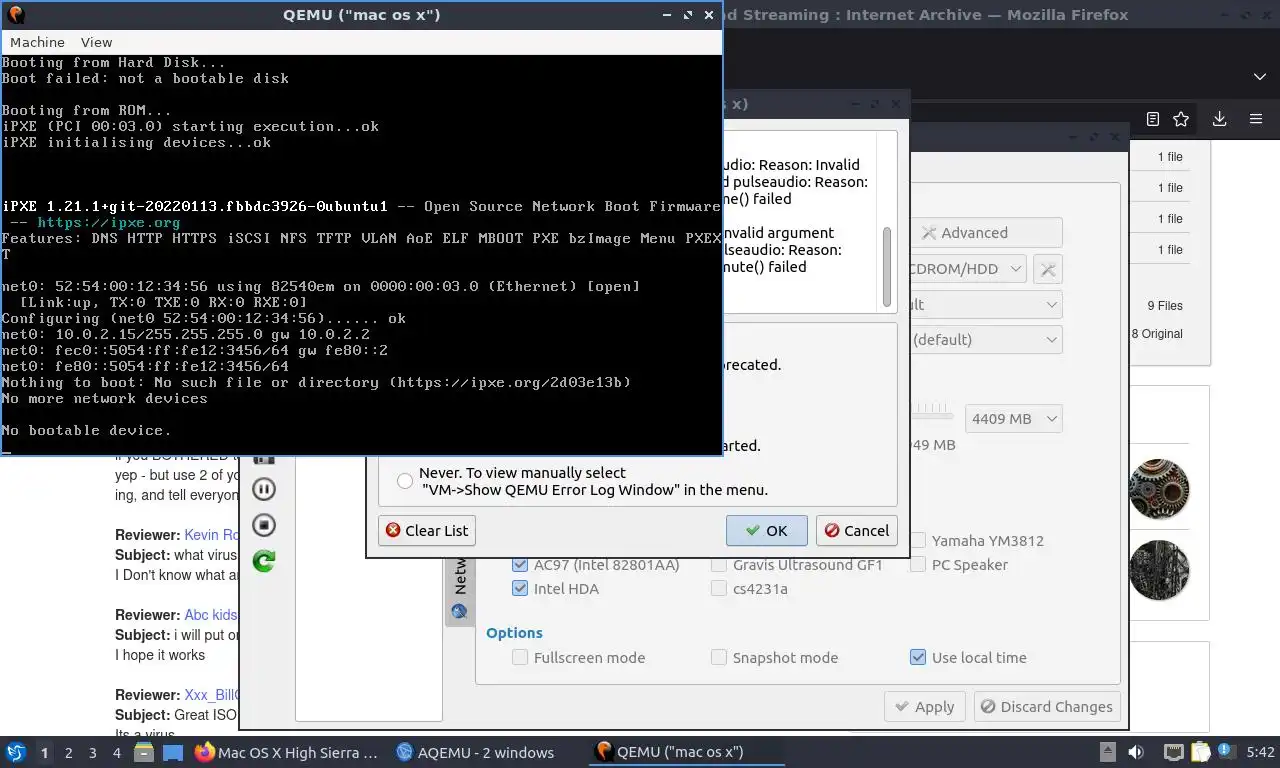1280x768 pixels.
Task: Click Discard Changes in AQEMU
Action: 1047,707
